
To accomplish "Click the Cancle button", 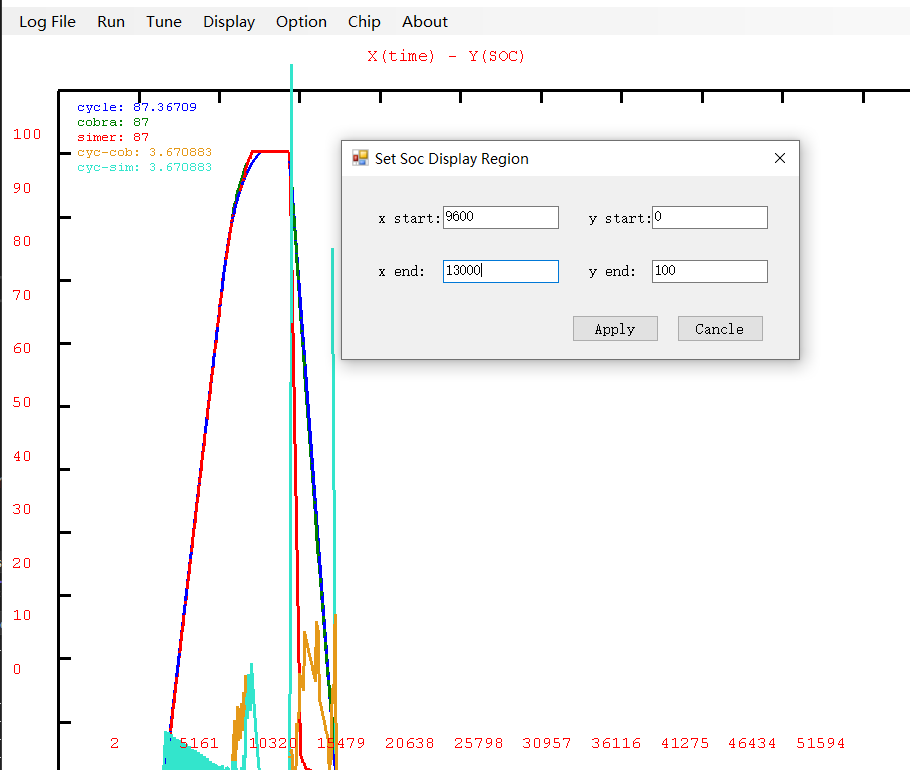I will 720,329.
